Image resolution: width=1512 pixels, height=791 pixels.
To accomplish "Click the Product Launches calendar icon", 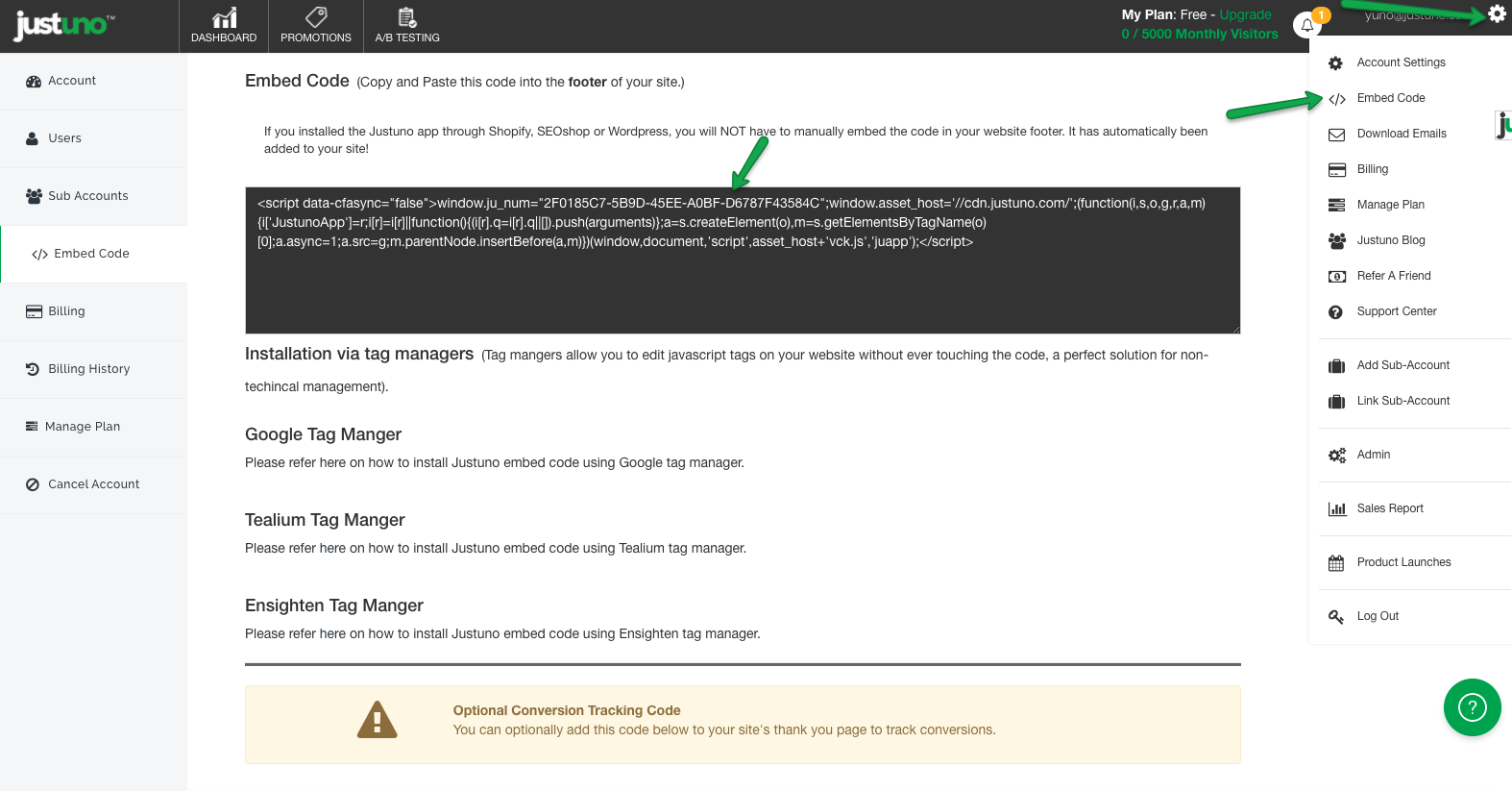I will pos(1336,563).
